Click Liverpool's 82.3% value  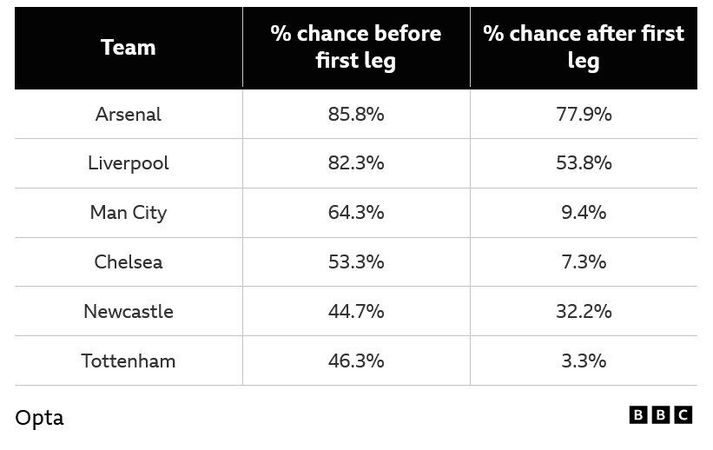356,163
